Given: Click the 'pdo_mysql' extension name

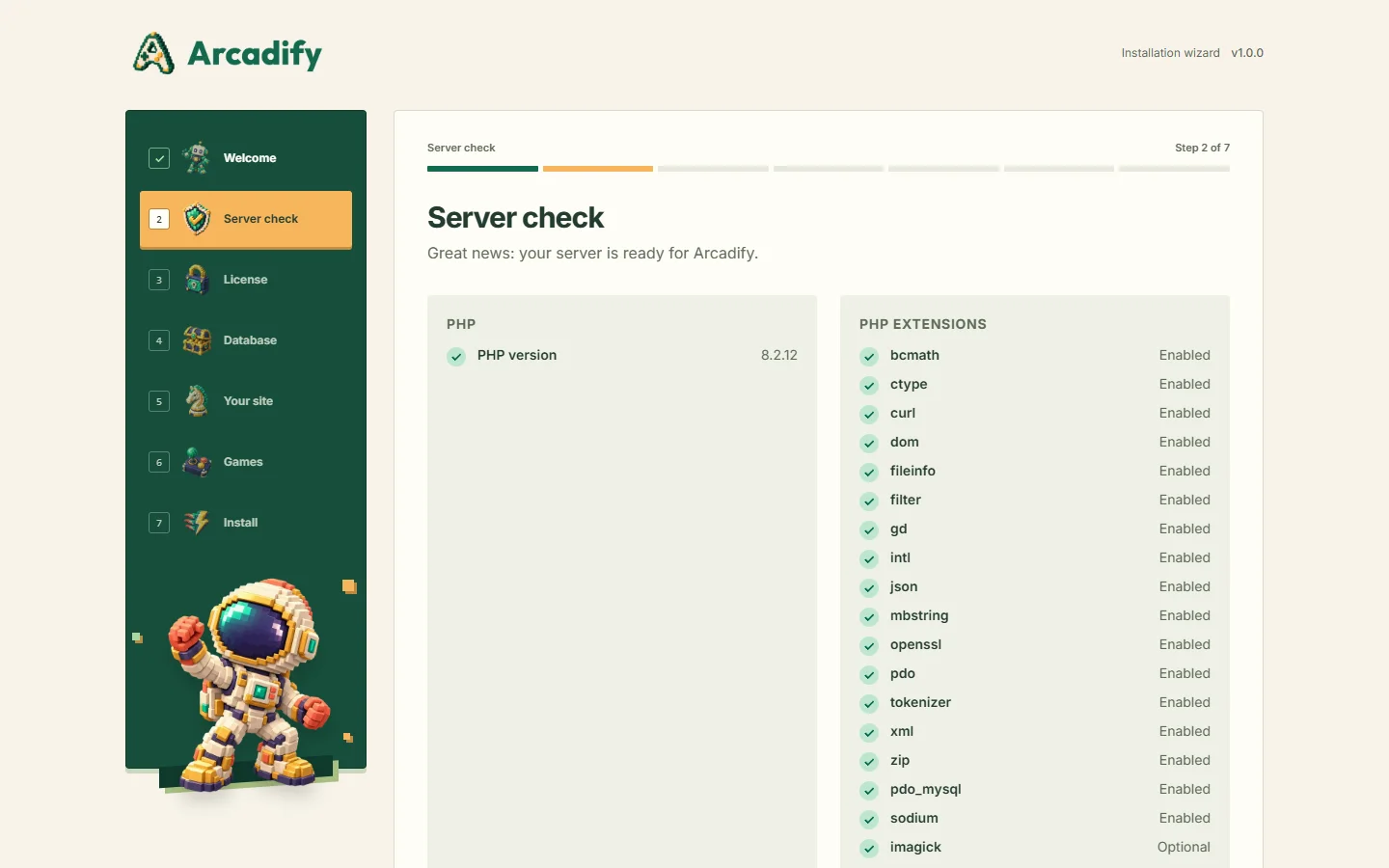Looking at the screenshot, I should coord(926,789).
